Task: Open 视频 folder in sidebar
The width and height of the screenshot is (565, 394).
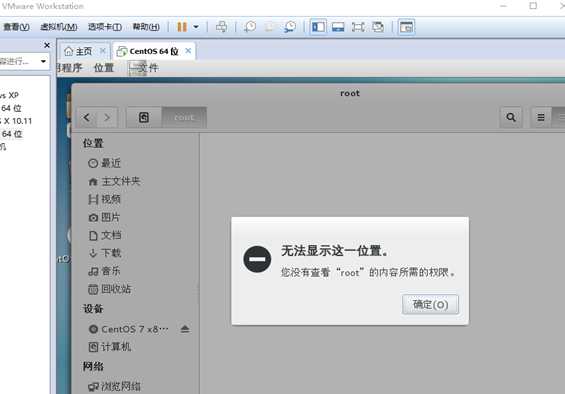Action: click(104, 199)
